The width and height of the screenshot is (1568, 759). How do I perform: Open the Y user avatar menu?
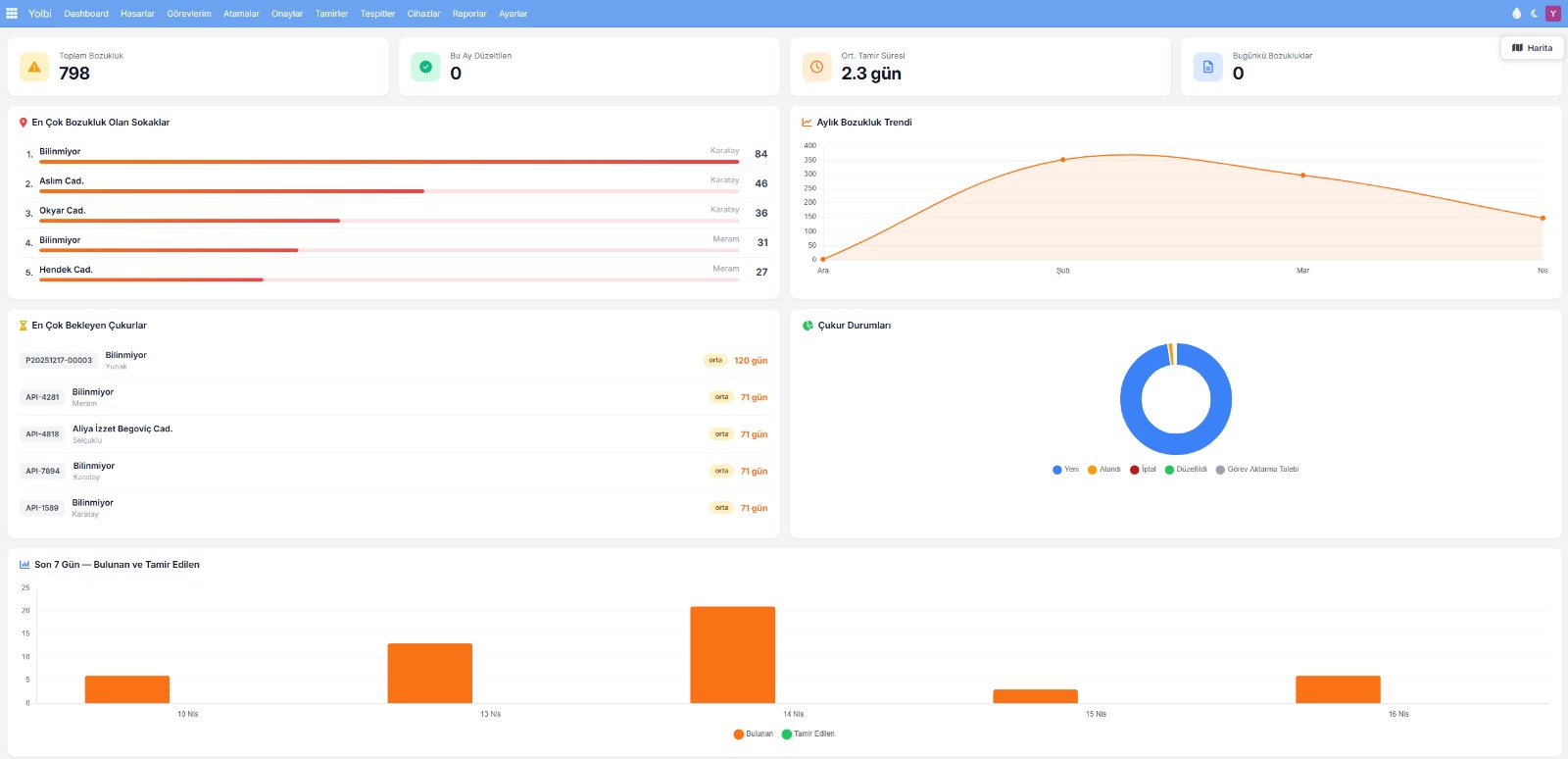tap(1552, 14)
